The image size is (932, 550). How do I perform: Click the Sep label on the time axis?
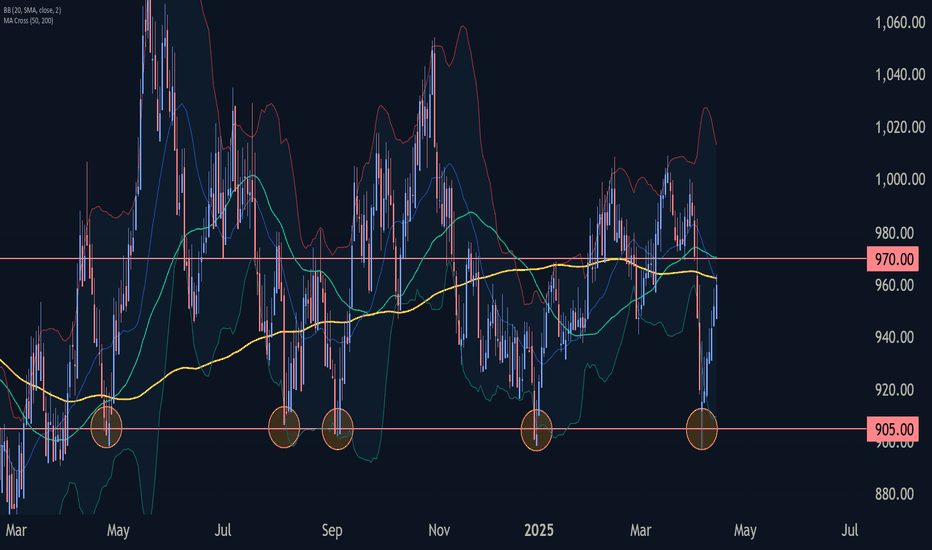click(332, 530)
